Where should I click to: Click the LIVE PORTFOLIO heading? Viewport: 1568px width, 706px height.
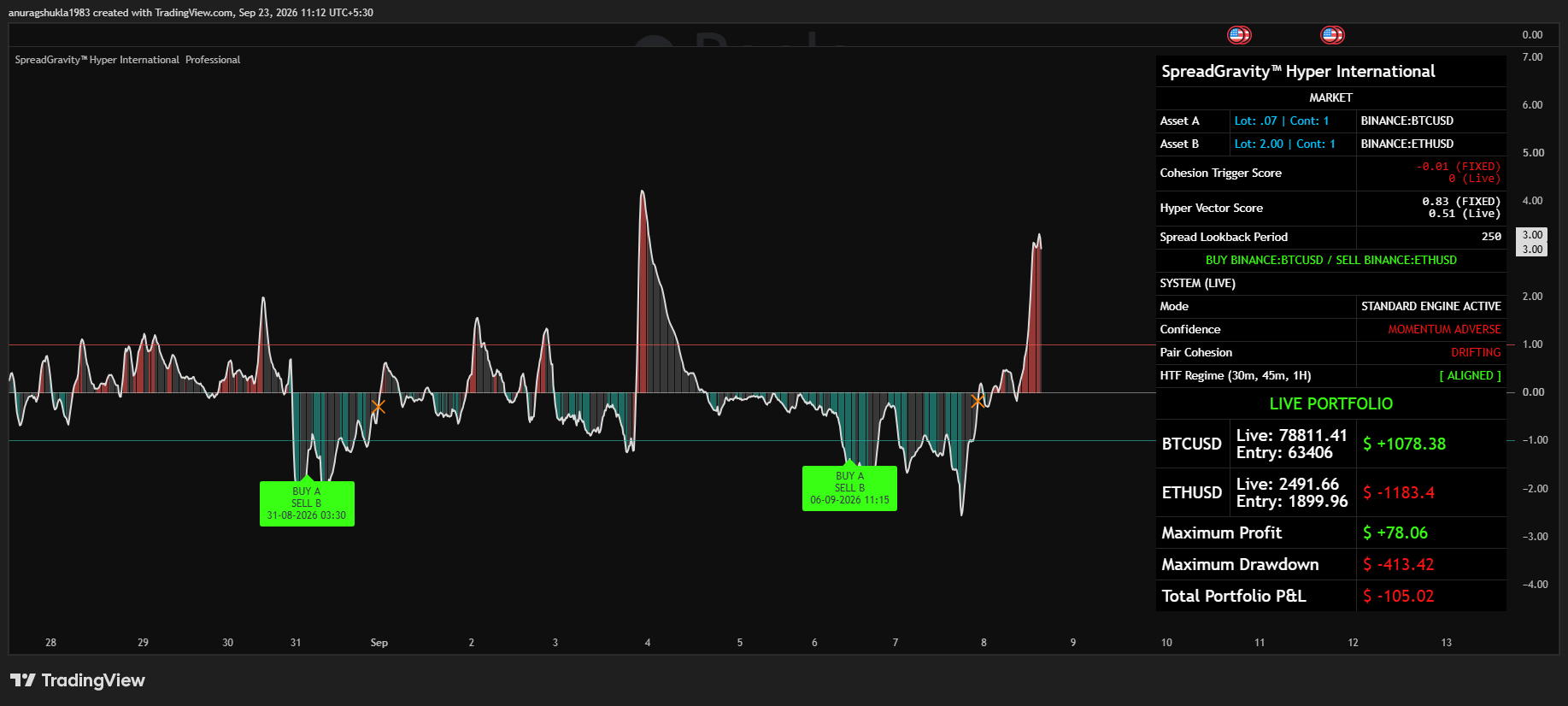[x=1331, y=404]
